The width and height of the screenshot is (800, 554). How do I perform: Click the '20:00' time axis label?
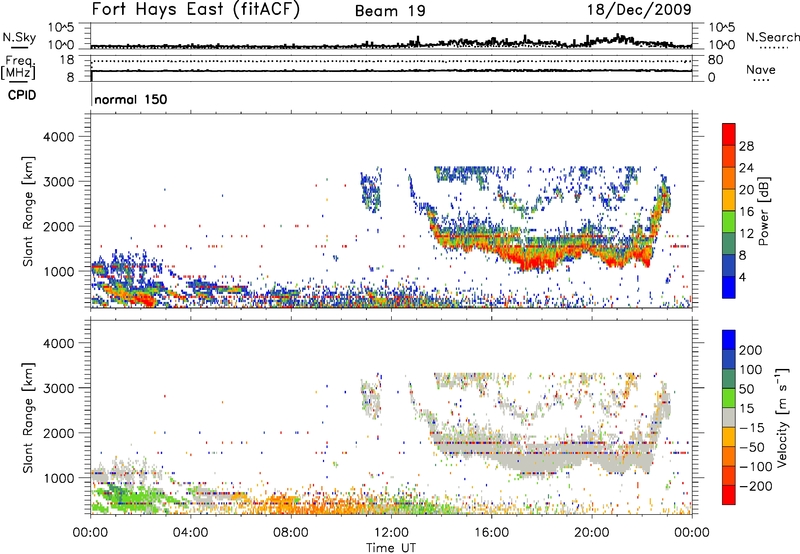click(x=591, y=533)
